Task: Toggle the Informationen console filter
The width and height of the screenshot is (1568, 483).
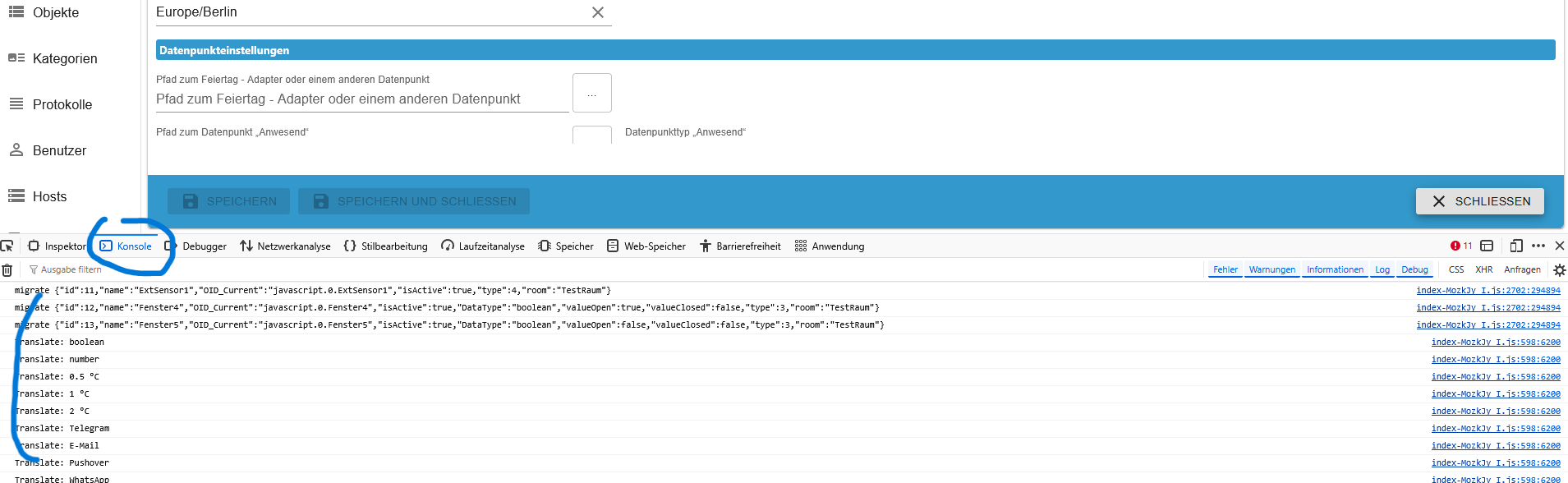Action: pos(1335,269)
